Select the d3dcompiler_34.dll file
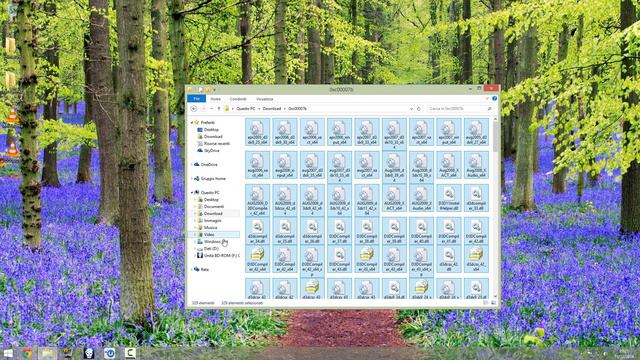The image size is (640, 360). [258, 231]
